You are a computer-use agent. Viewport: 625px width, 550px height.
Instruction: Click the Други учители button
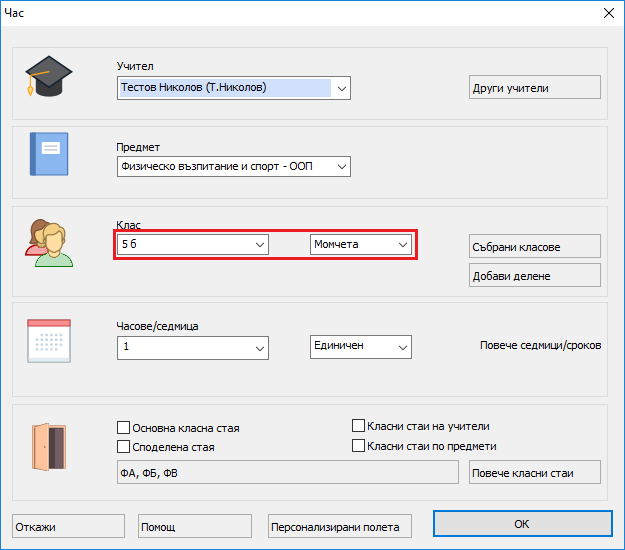(535, 88)
